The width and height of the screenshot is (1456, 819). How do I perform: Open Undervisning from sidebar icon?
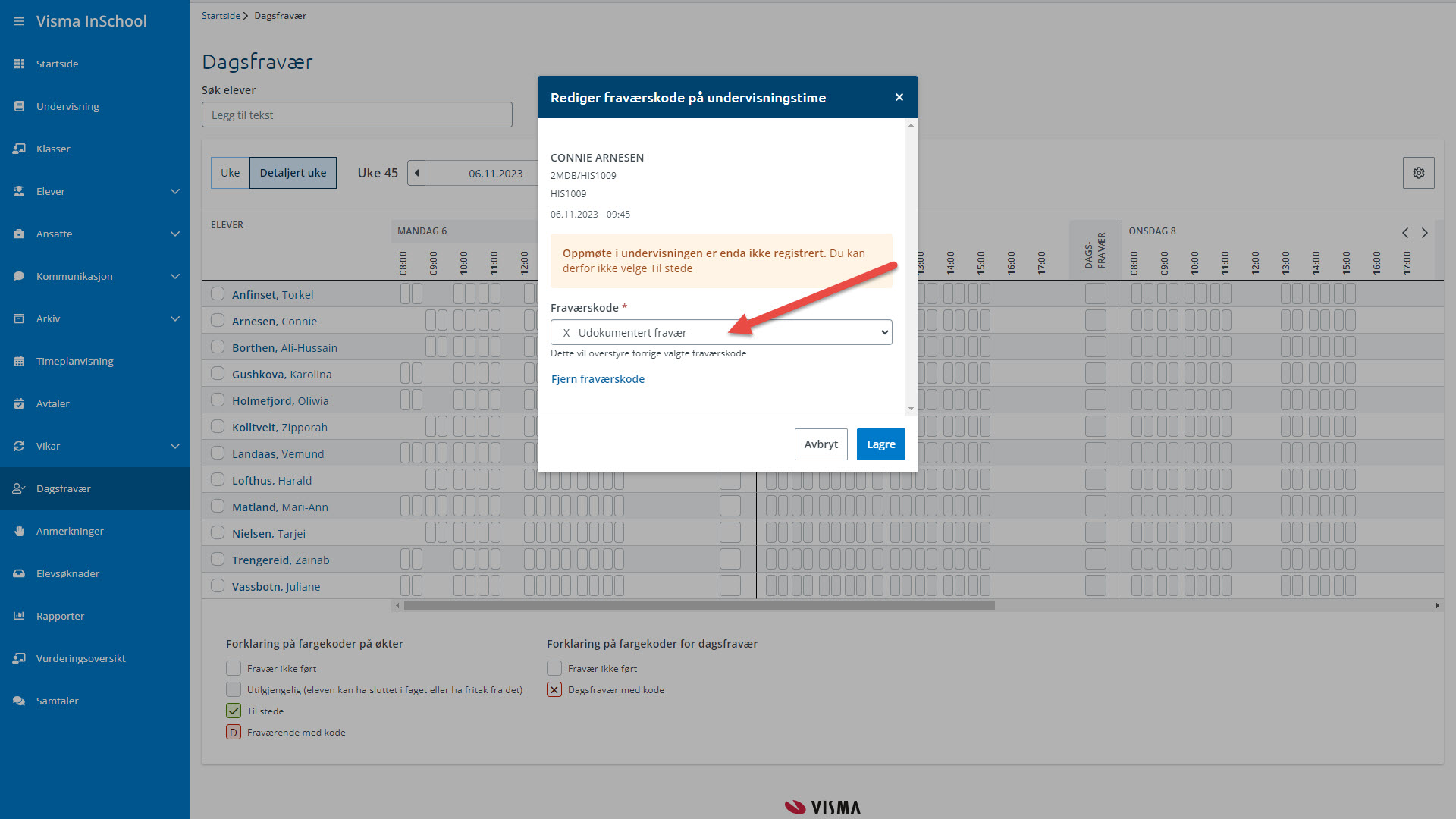coord(19,106)
